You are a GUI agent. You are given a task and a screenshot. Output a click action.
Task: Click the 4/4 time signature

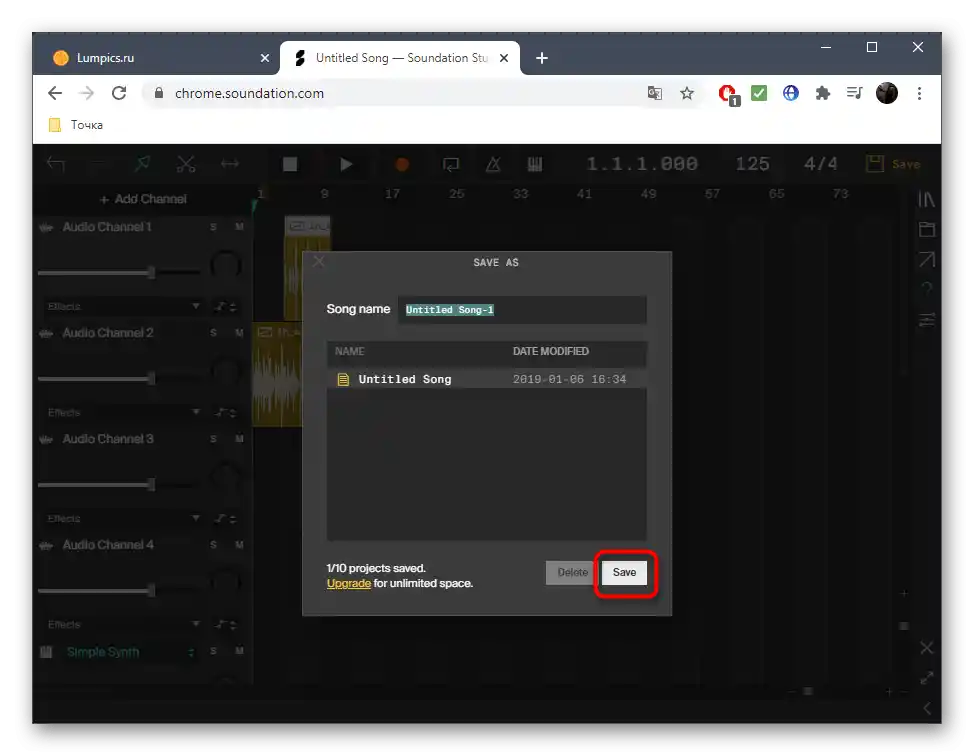(x=821, y=164)
